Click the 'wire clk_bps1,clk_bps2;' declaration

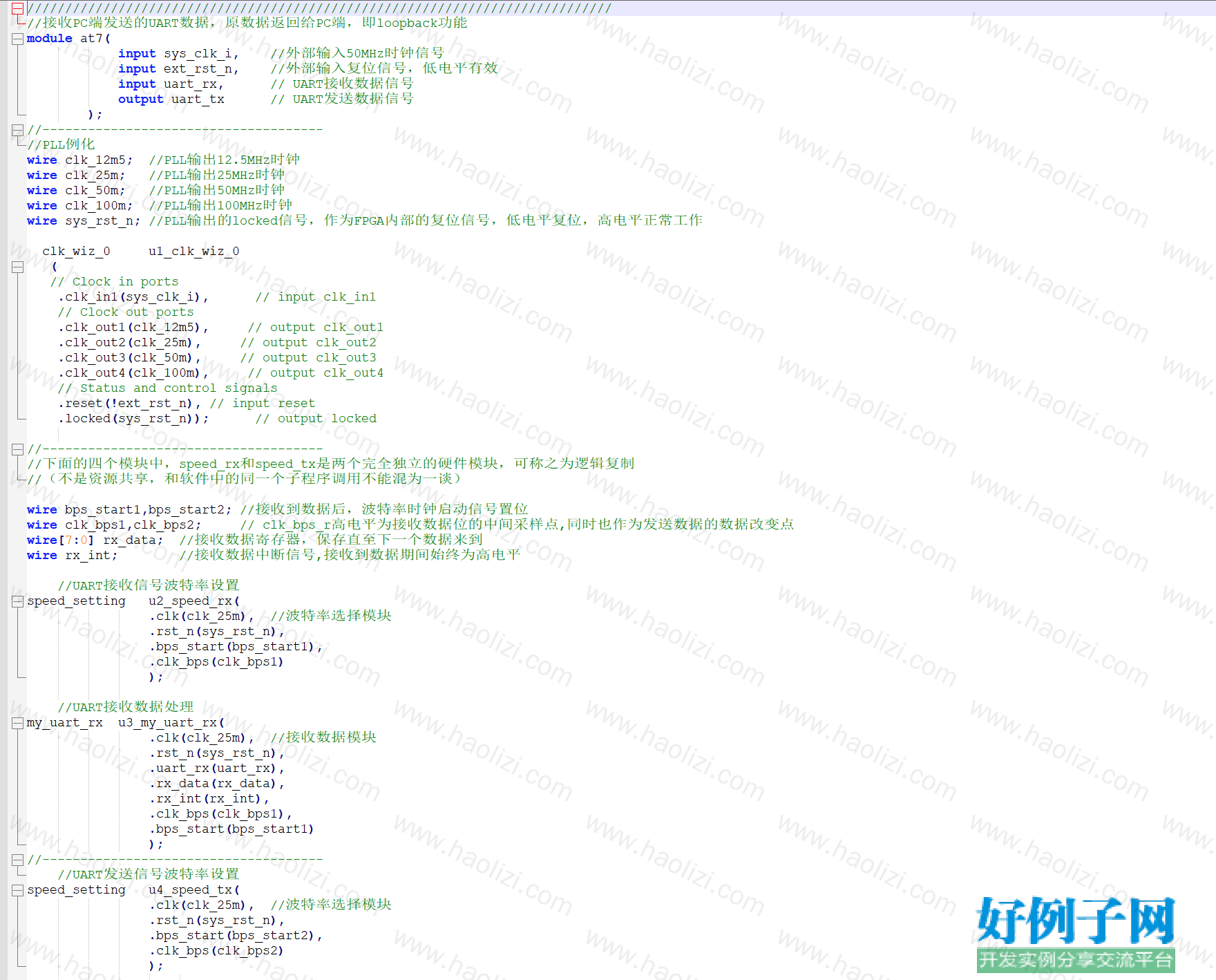[114, 525]
